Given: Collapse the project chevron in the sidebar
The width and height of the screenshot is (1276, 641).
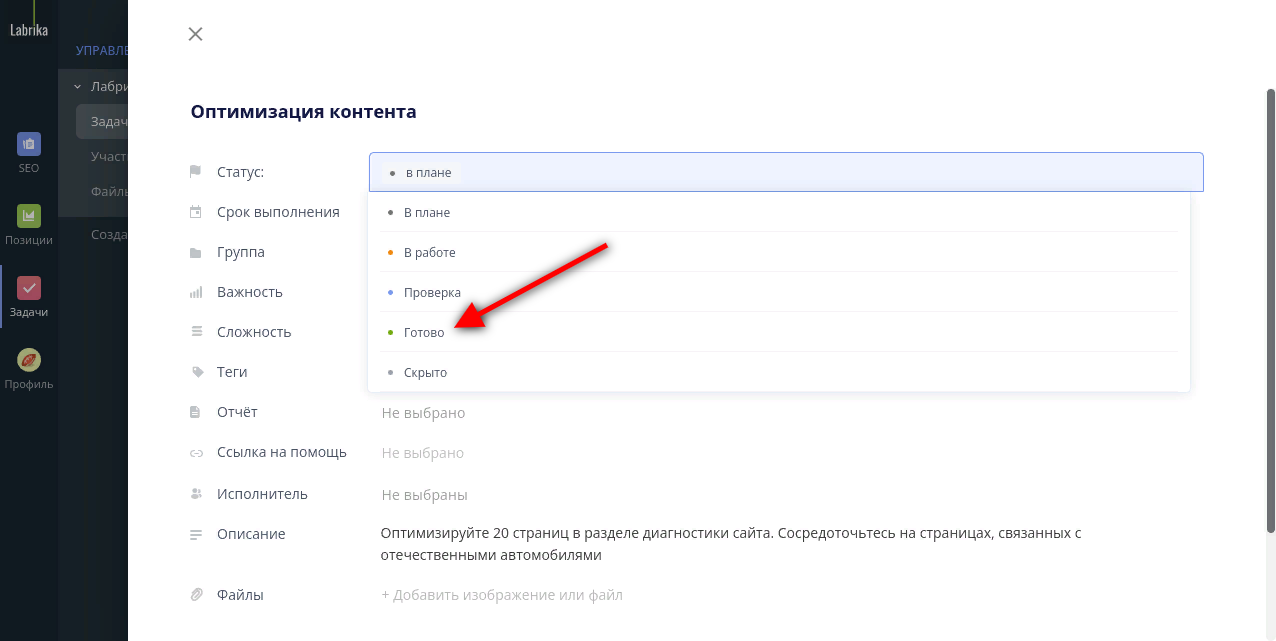Looking at the screenshot, I should coord(77,87).
